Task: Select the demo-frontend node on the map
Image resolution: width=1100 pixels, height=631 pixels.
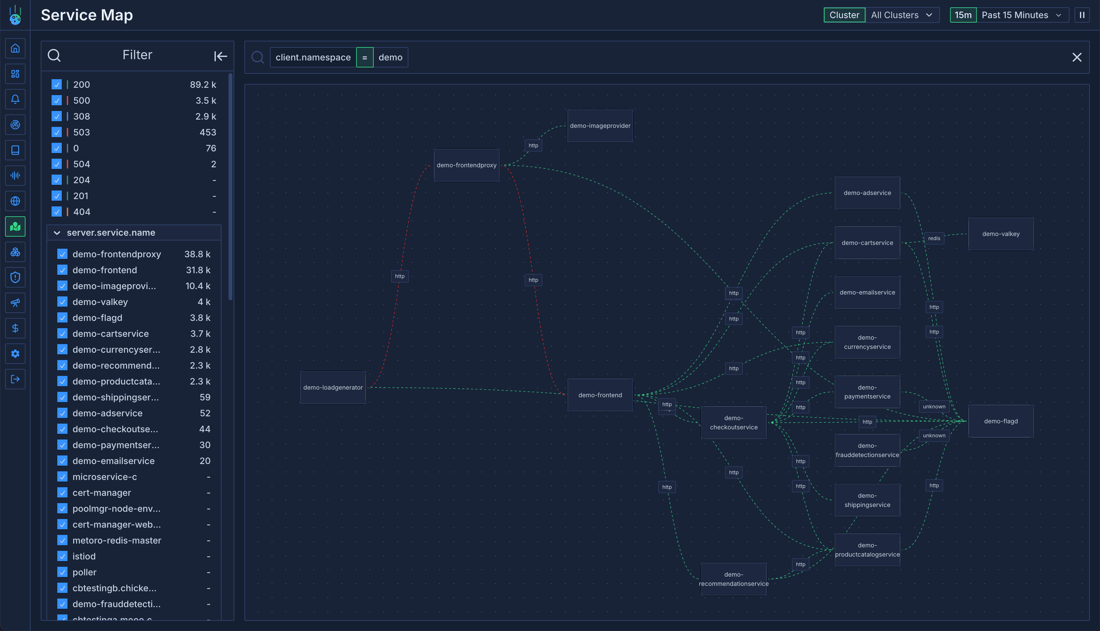Action: pyautogui.click(x=600, y=395)
